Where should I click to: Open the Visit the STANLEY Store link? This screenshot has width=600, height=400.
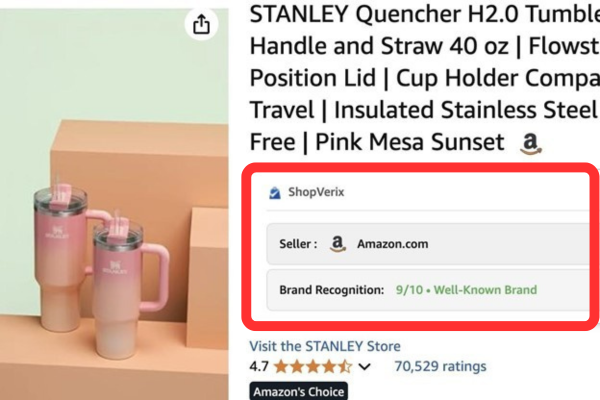(x=324, y=346)
